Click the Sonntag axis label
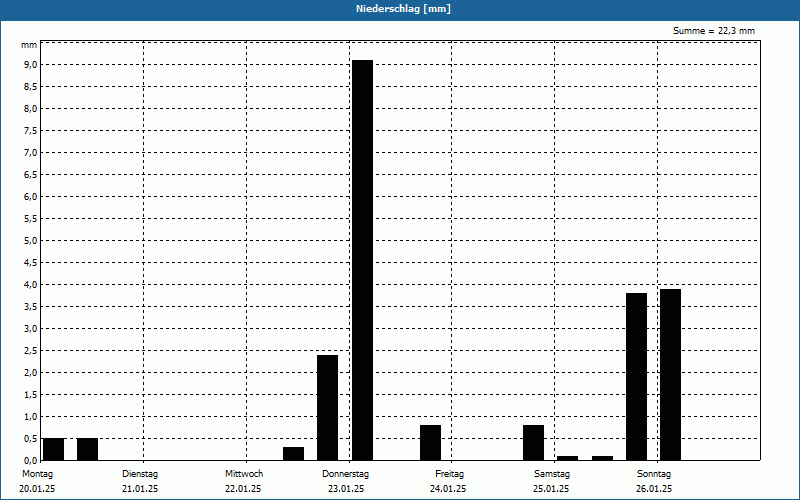This screenshot has height=500, width=800. tap(654, 474)
